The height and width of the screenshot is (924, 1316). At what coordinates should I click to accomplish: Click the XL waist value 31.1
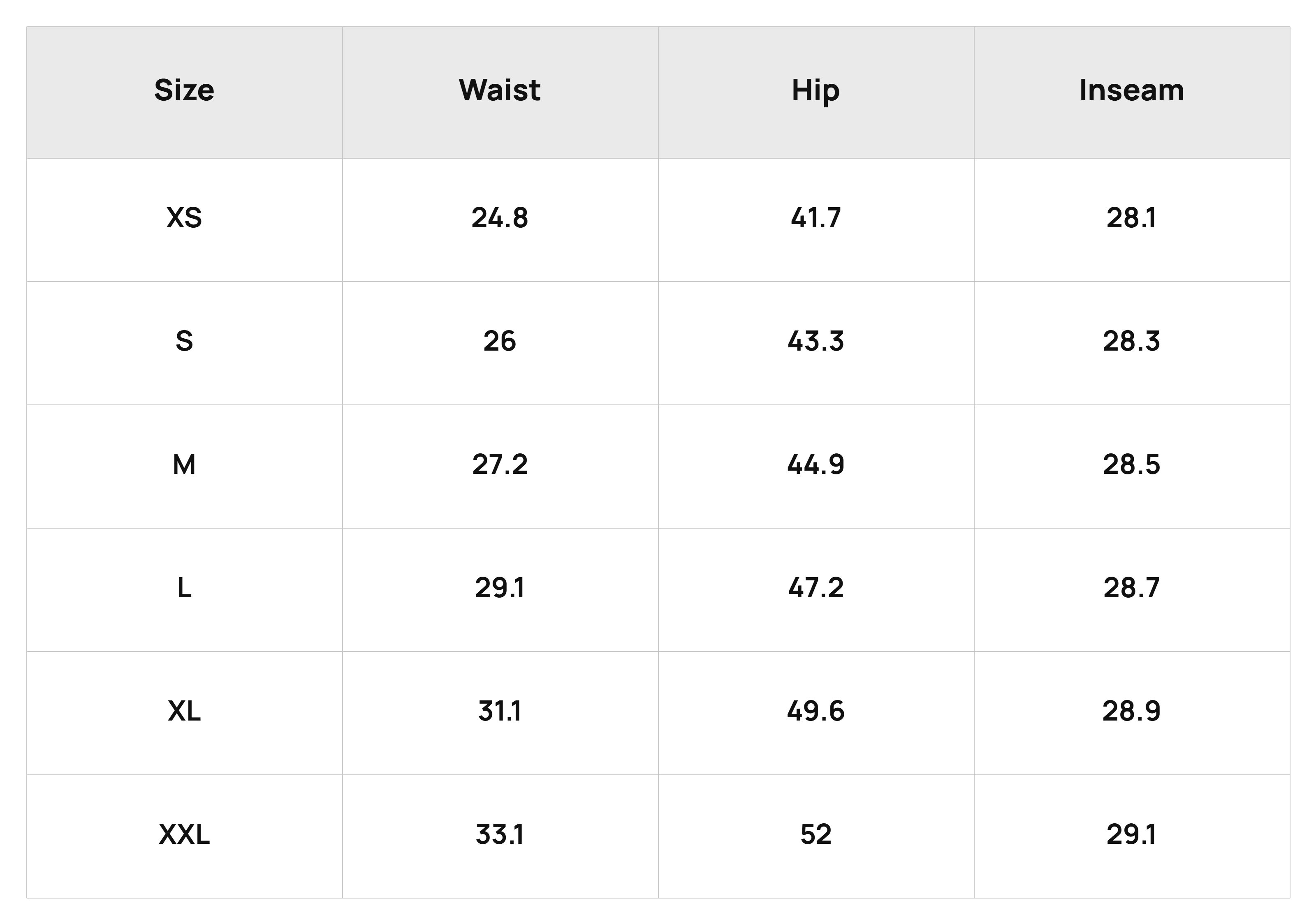(499, 711)
